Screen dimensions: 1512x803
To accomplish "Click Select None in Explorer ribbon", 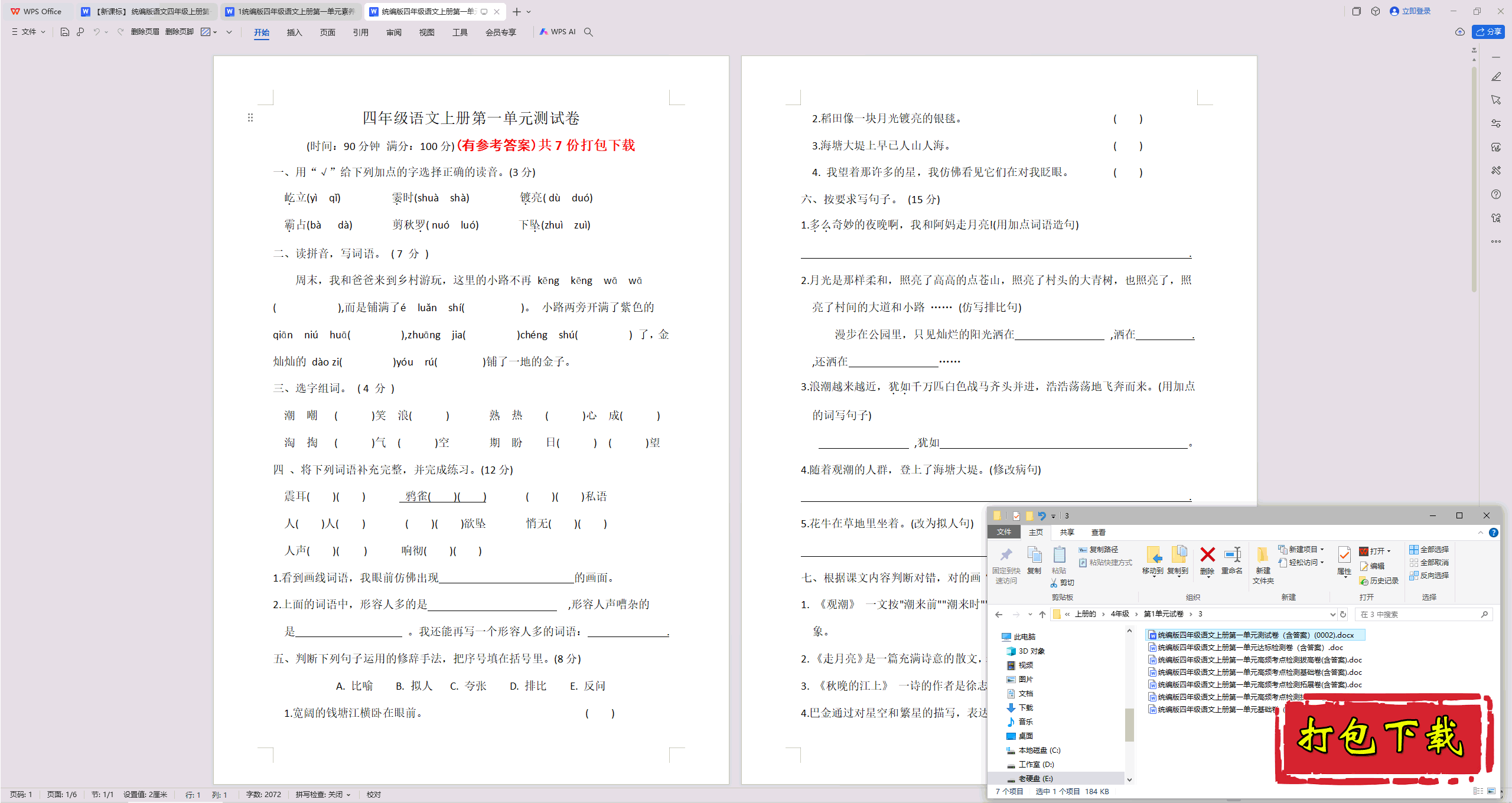I will (x=1429, y=562).
